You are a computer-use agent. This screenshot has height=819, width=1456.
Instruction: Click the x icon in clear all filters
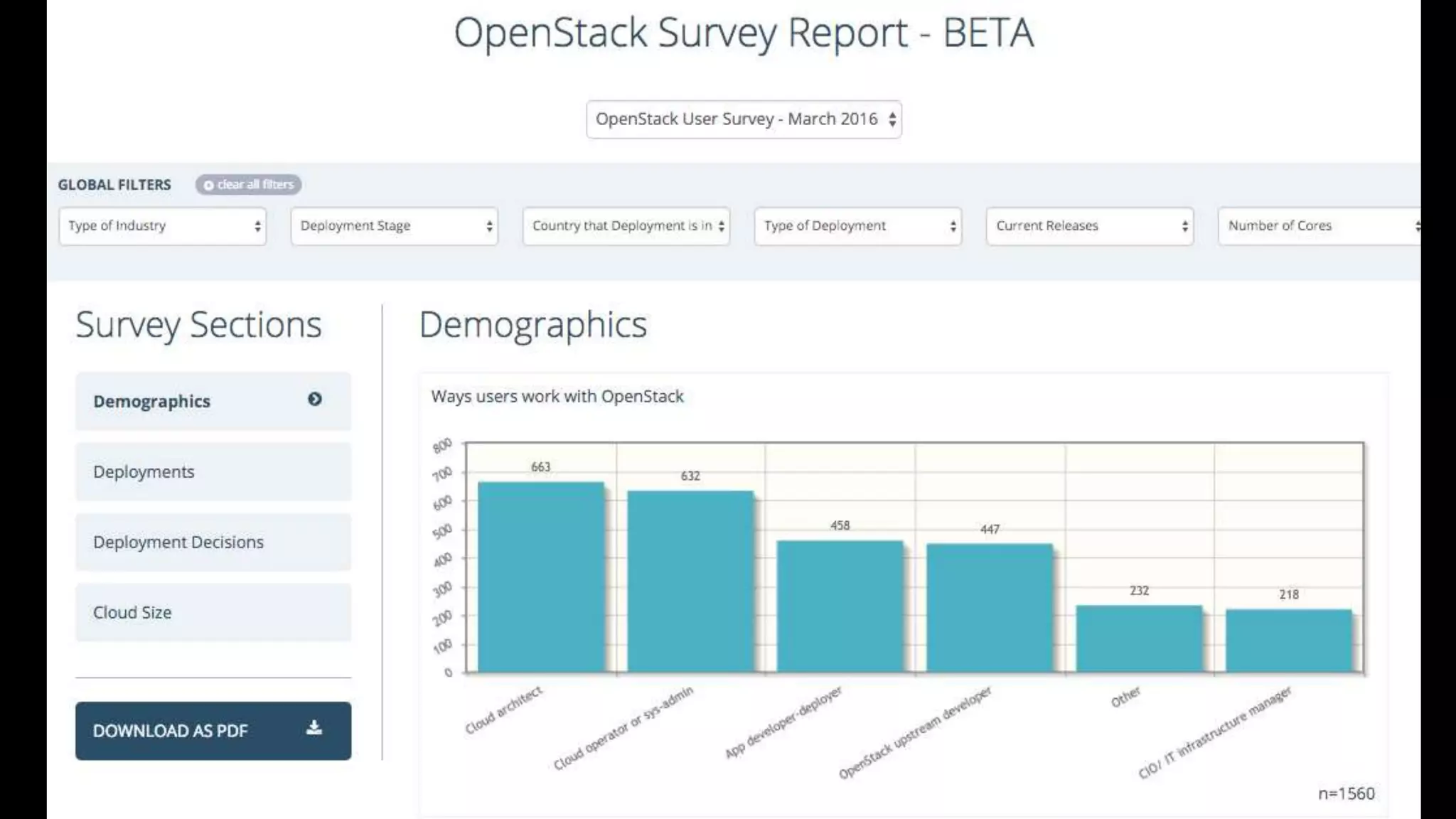tap(208, 185)
